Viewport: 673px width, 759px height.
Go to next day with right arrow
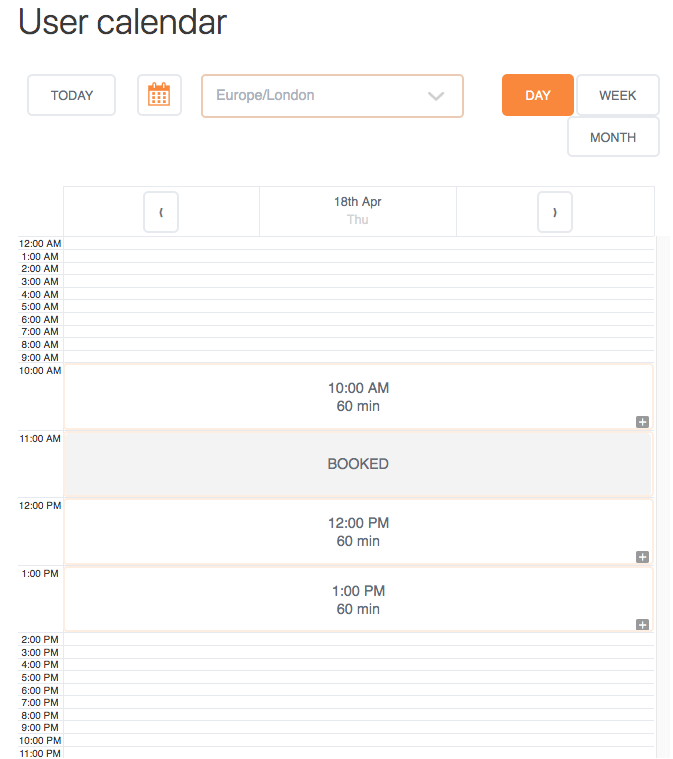555,212
